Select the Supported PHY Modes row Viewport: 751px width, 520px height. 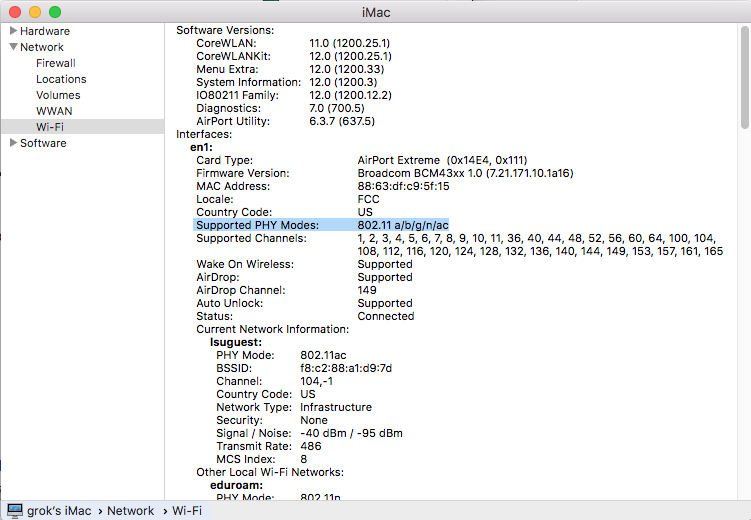click(x=321, y=225)
